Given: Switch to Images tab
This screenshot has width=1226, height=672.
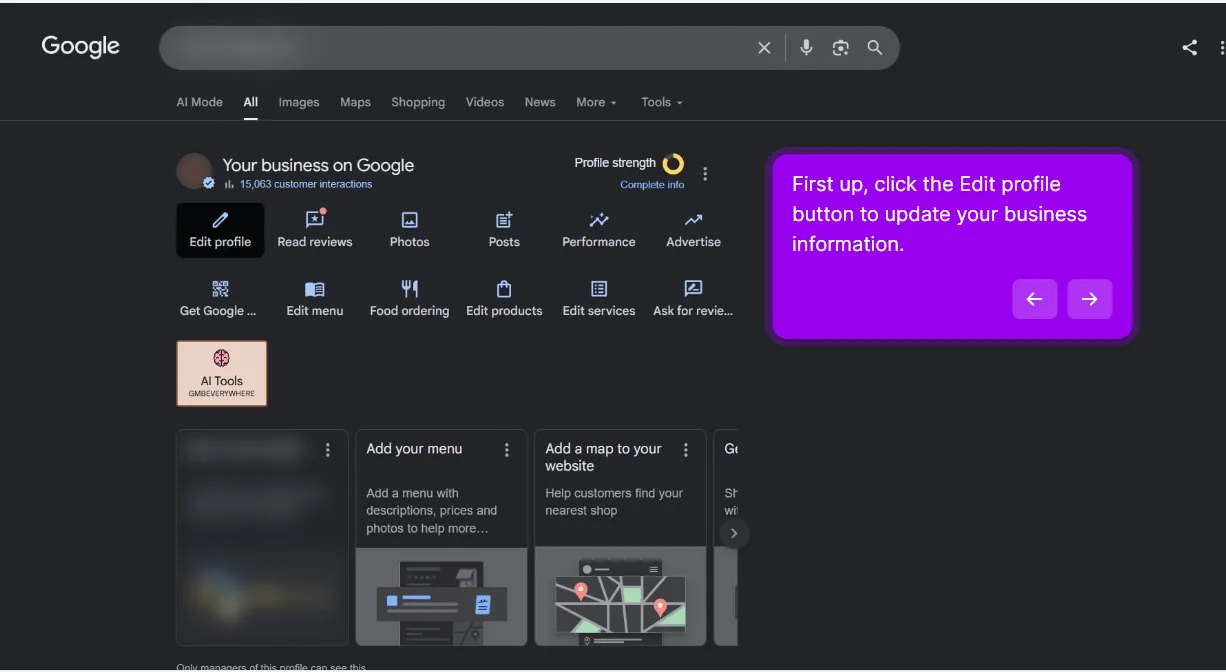Looking at the screenshot, I should point(299,102).
